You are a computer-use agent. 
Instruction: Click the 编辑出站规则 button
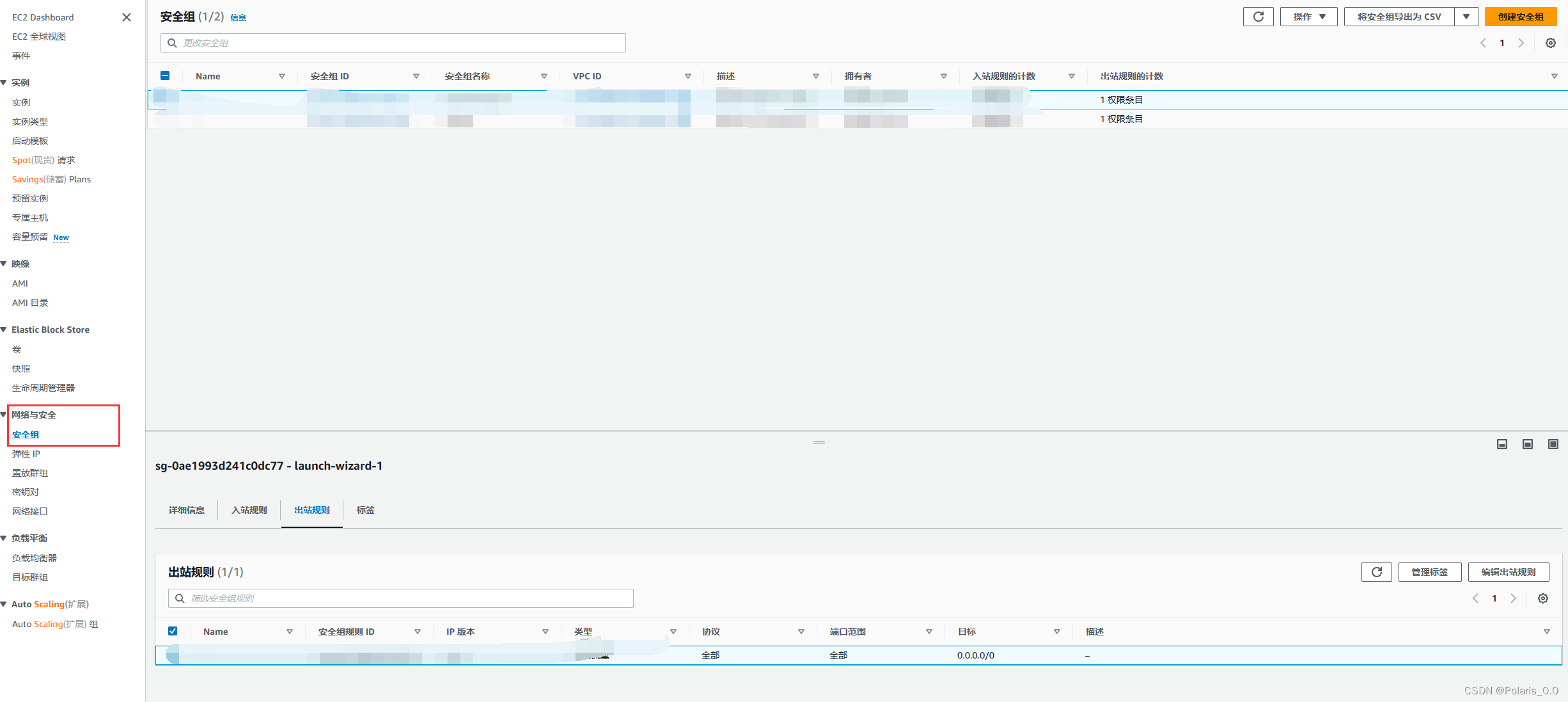tap(1508, 571)
